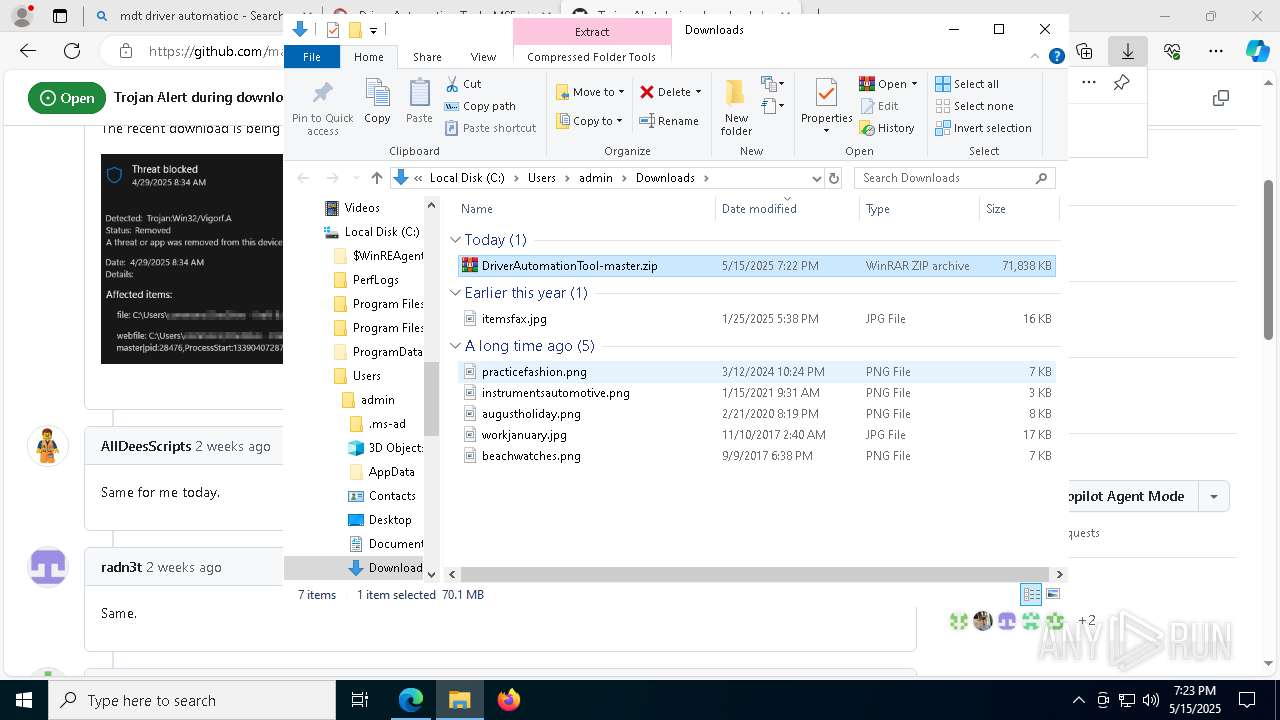Go back in Edge browser
Viewport: 1280px width, 720px height.
click(x=28, y=51)
